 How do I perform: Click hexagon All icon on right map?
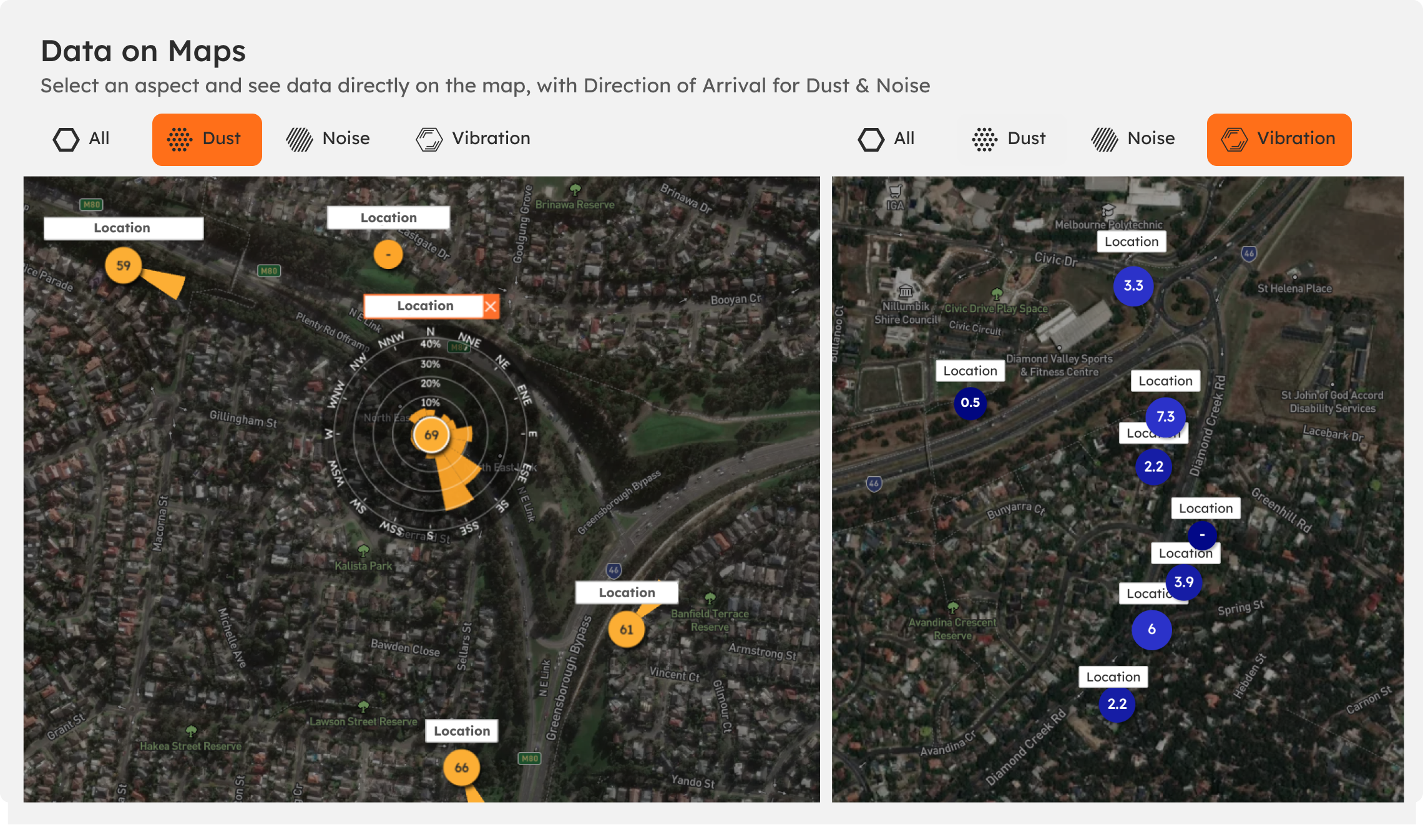tap(871, 139)
